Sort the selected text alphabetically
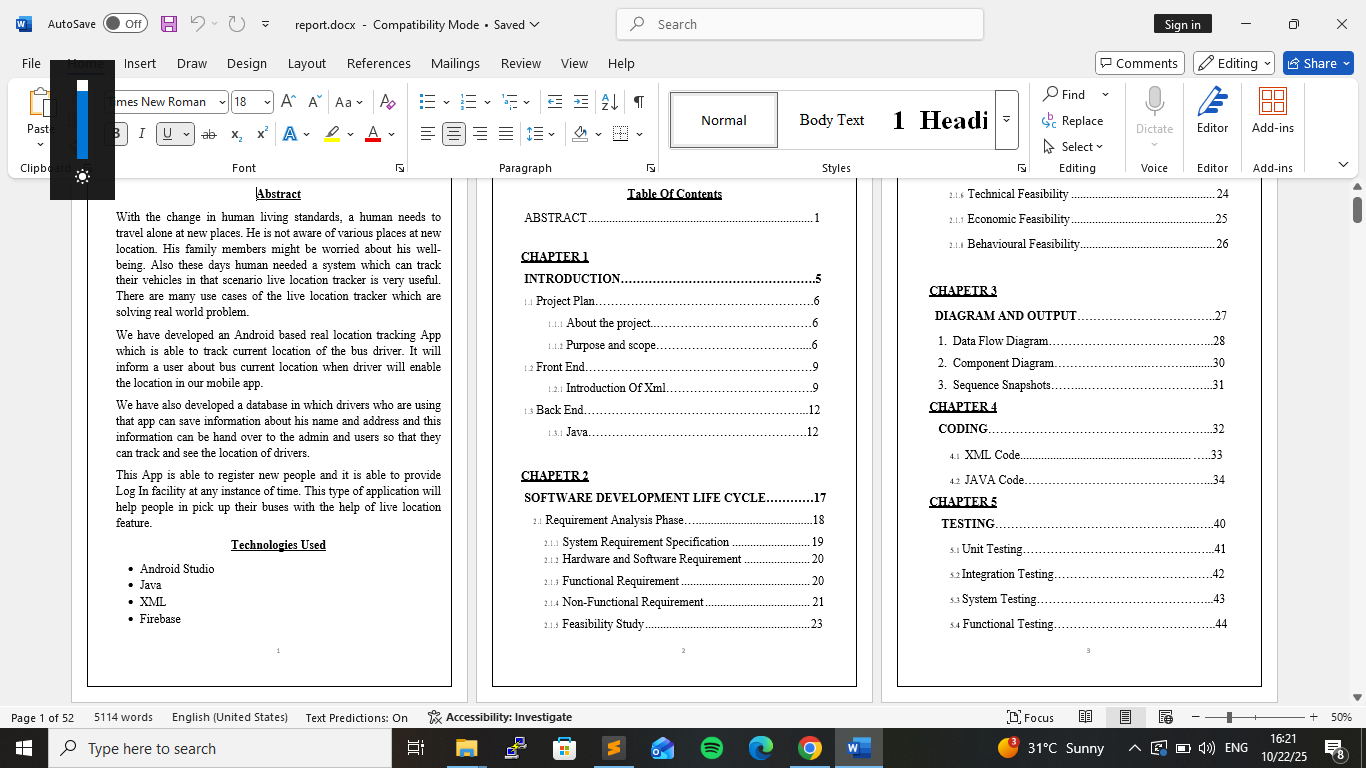This screenshot has height=768, width=1366. click(609, 102)
